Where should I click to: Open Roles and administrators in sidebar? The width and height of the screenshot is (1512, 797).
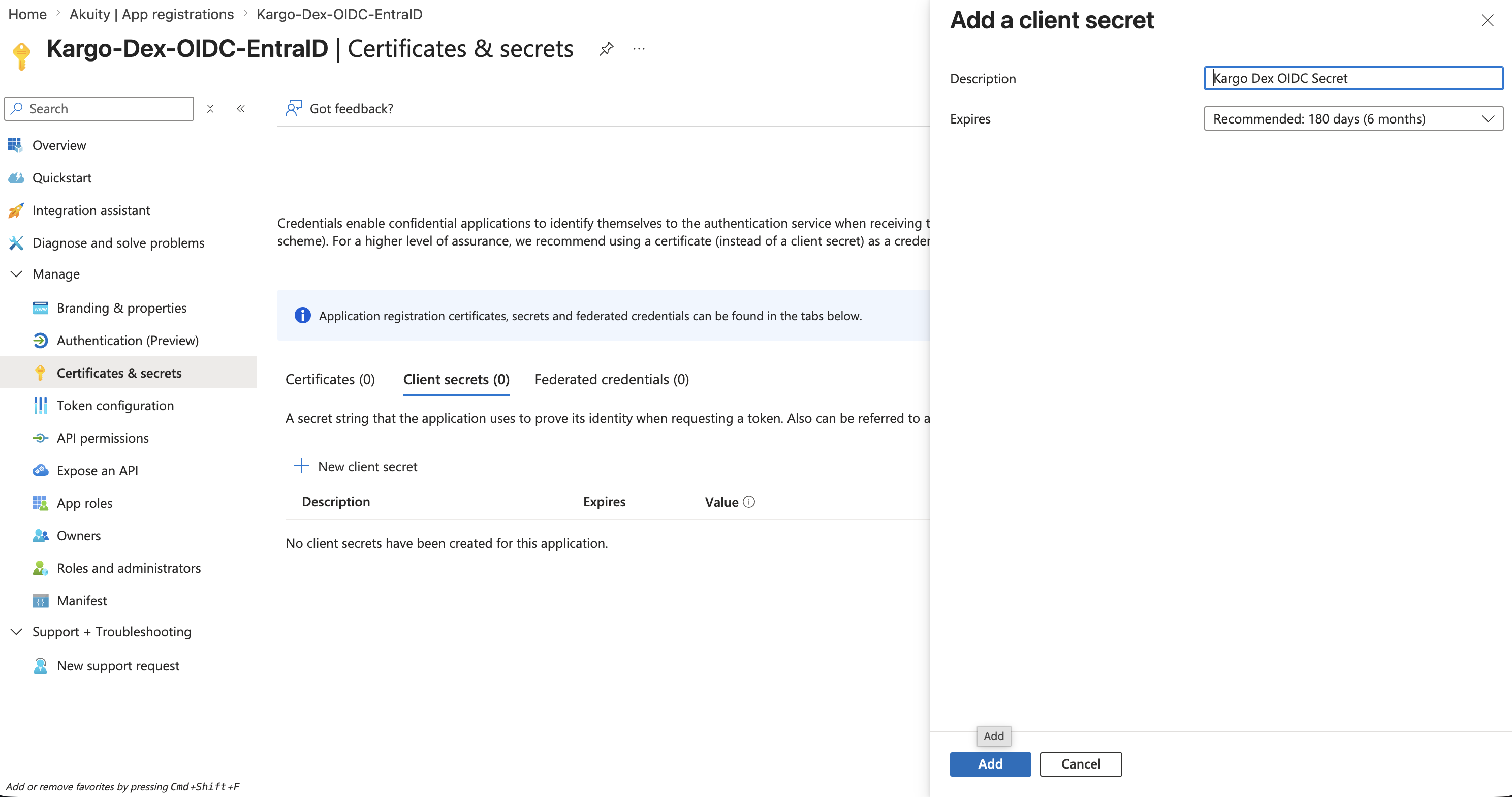[x=129, y=568]
